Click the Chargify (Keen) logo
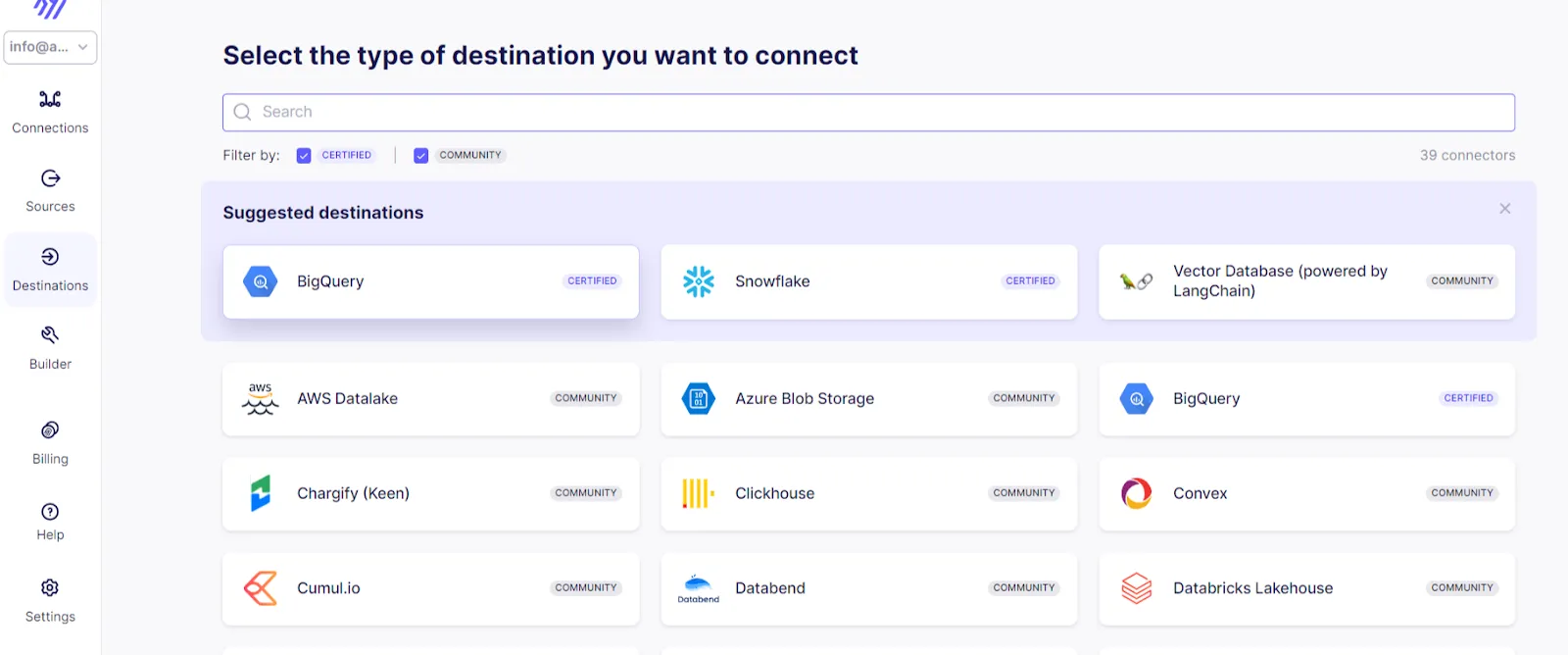 261,493
